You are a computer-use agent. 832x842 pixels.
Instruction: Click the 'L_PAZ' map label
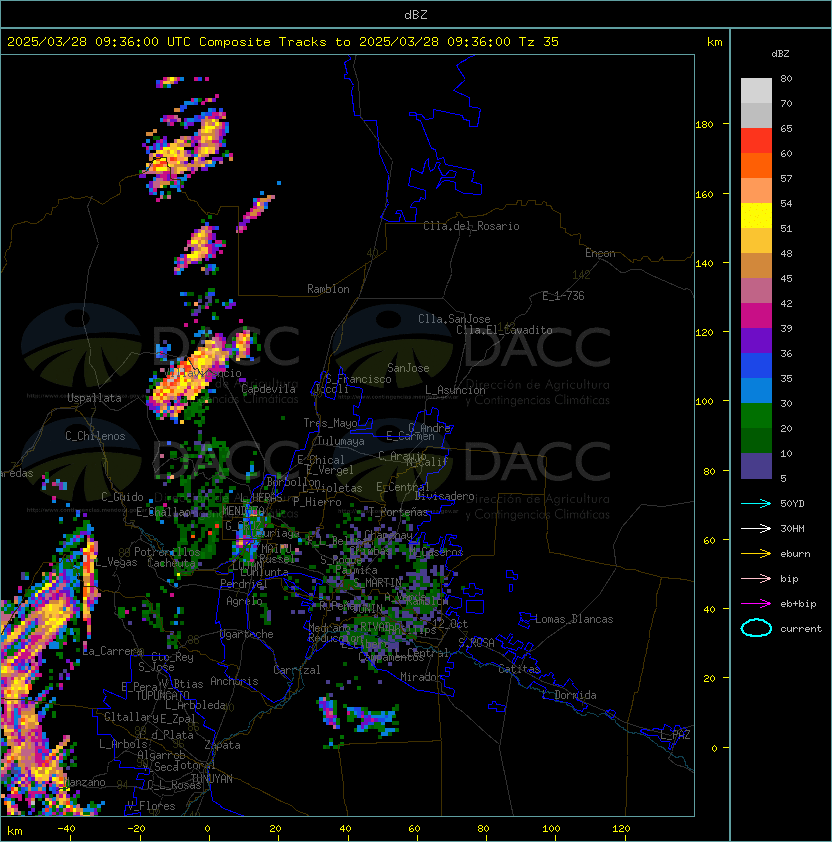[x=675, y=735]
